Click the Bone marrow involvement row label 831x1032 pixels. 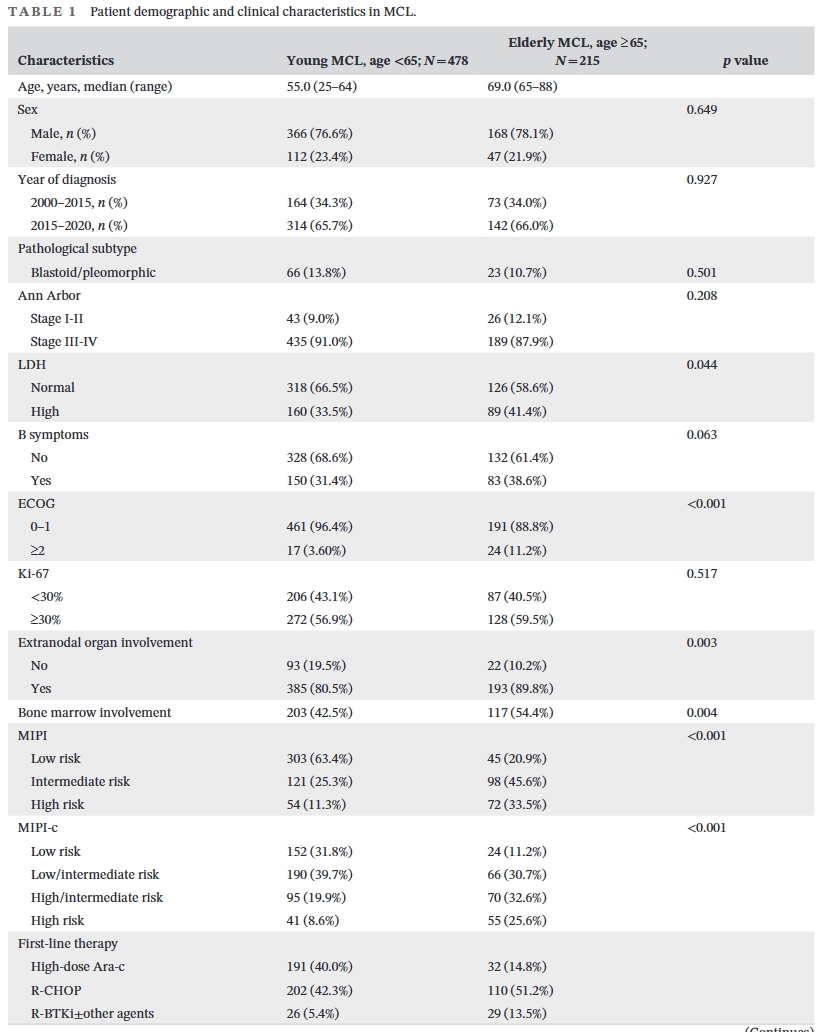(x=94, y=713)
